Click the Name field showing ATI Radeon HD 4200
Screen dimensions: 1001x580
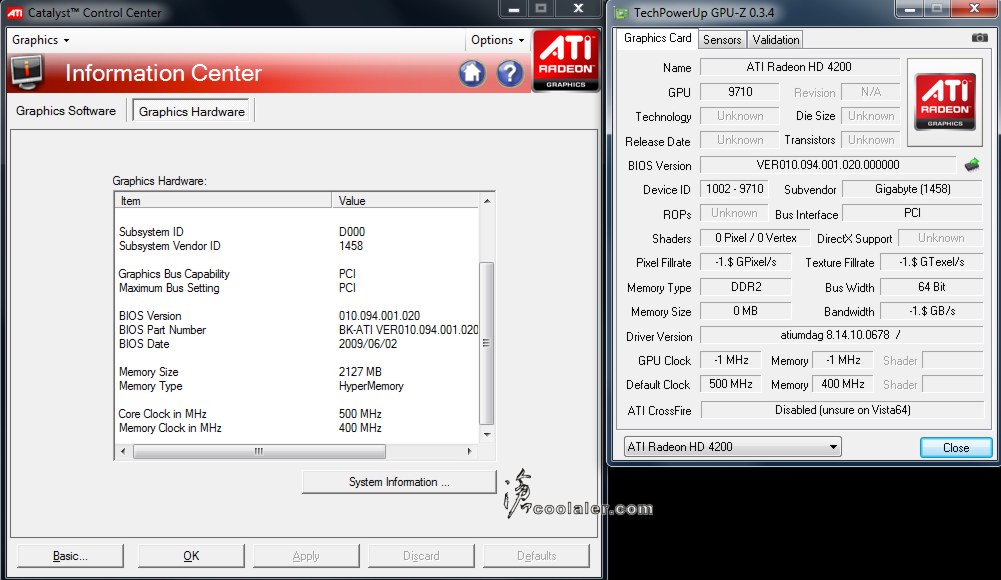(x=799, y=67)
